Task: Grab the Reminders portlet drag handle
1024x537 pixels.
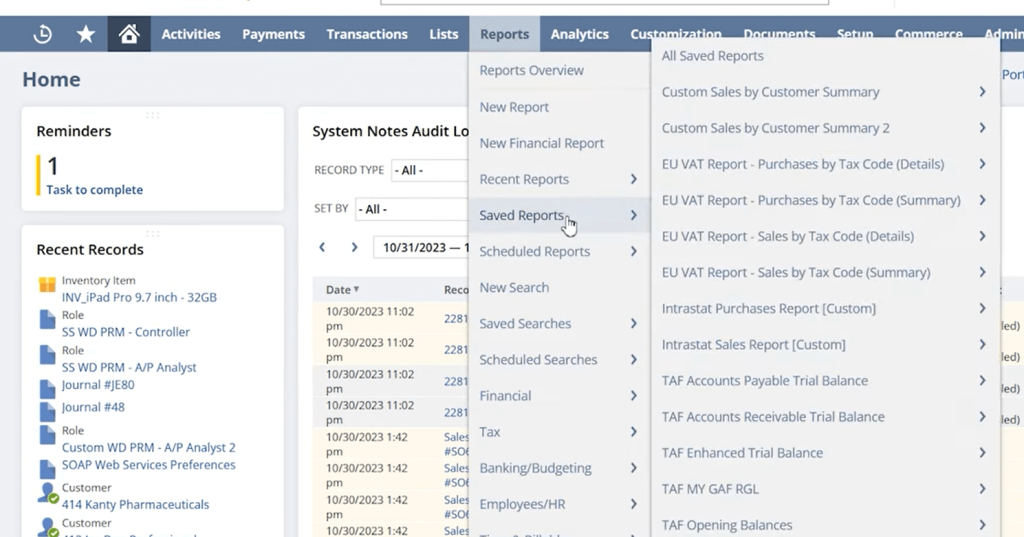Action: (x=153, y=115)
